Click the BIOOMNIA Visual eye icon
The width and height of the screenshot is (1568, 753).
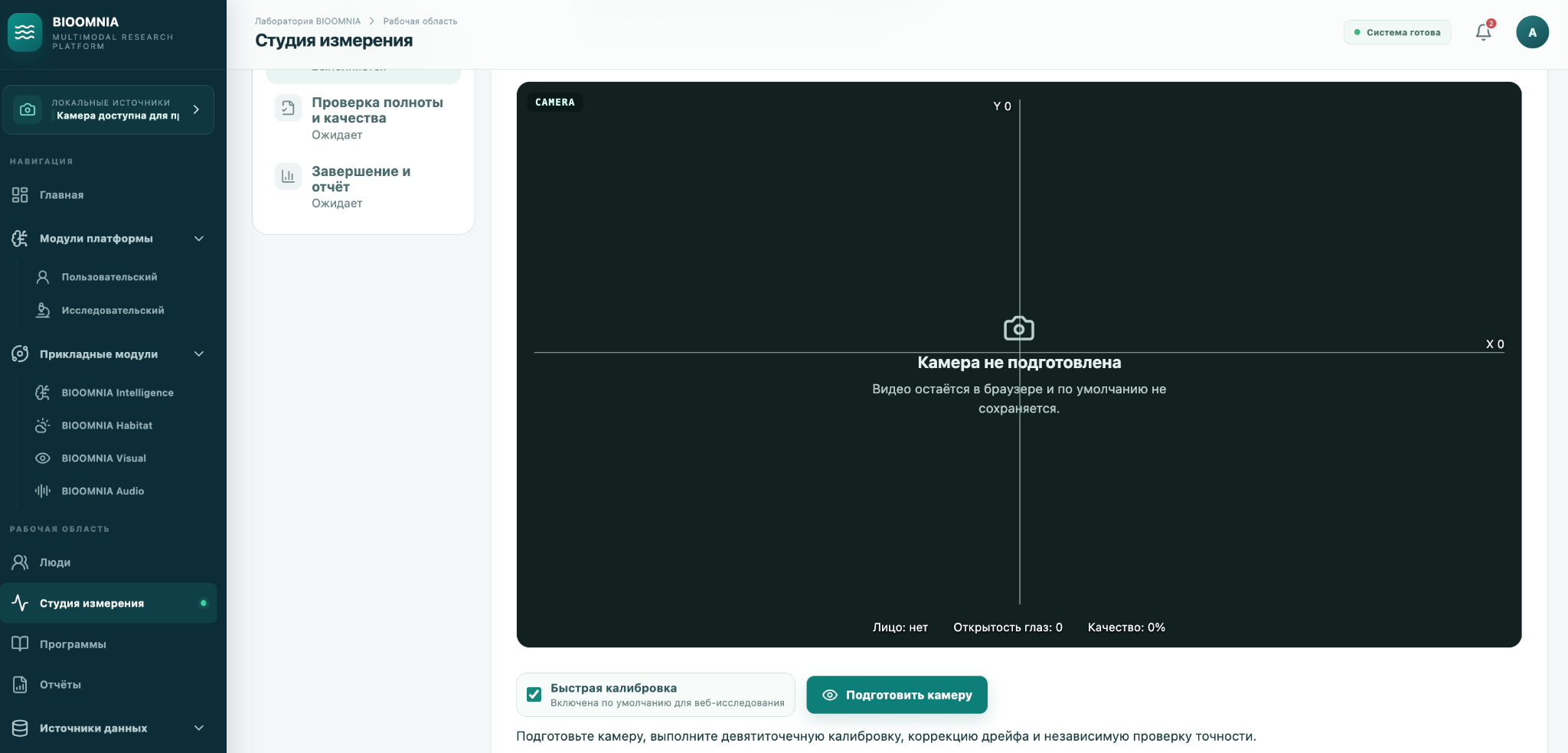click(x=43, y=458)
